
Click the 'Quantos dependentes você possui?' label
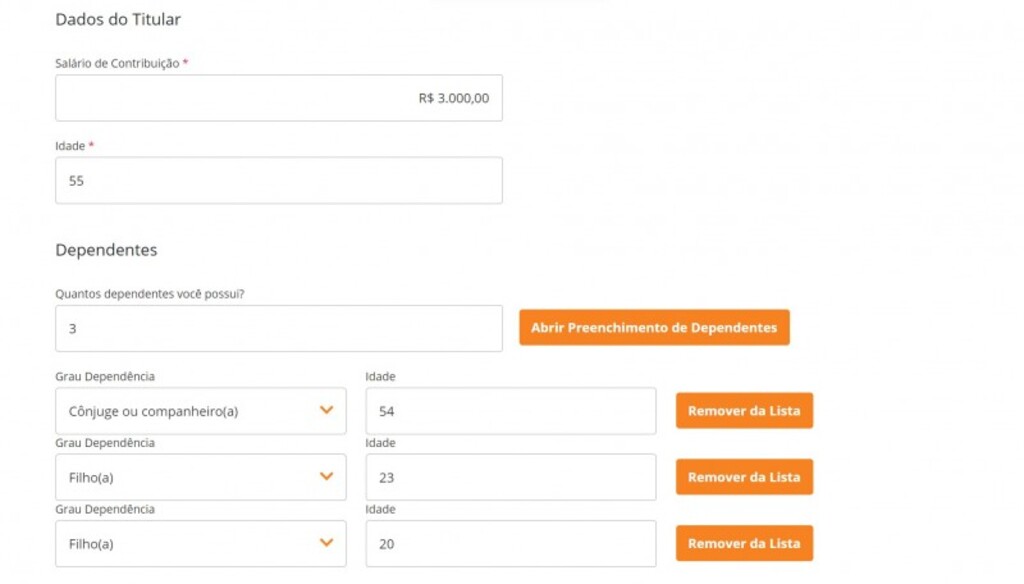click(x=150, y=295)
